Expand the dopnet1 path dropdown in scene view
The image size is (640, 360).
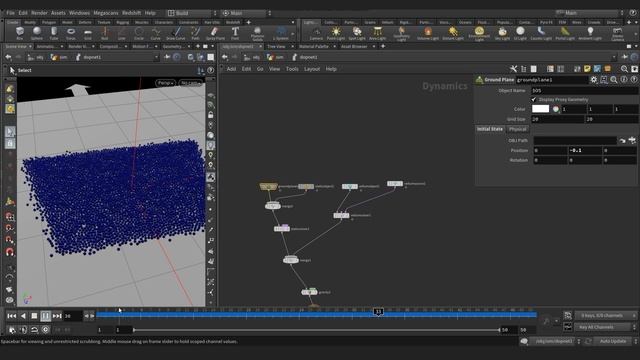(156, 58)
